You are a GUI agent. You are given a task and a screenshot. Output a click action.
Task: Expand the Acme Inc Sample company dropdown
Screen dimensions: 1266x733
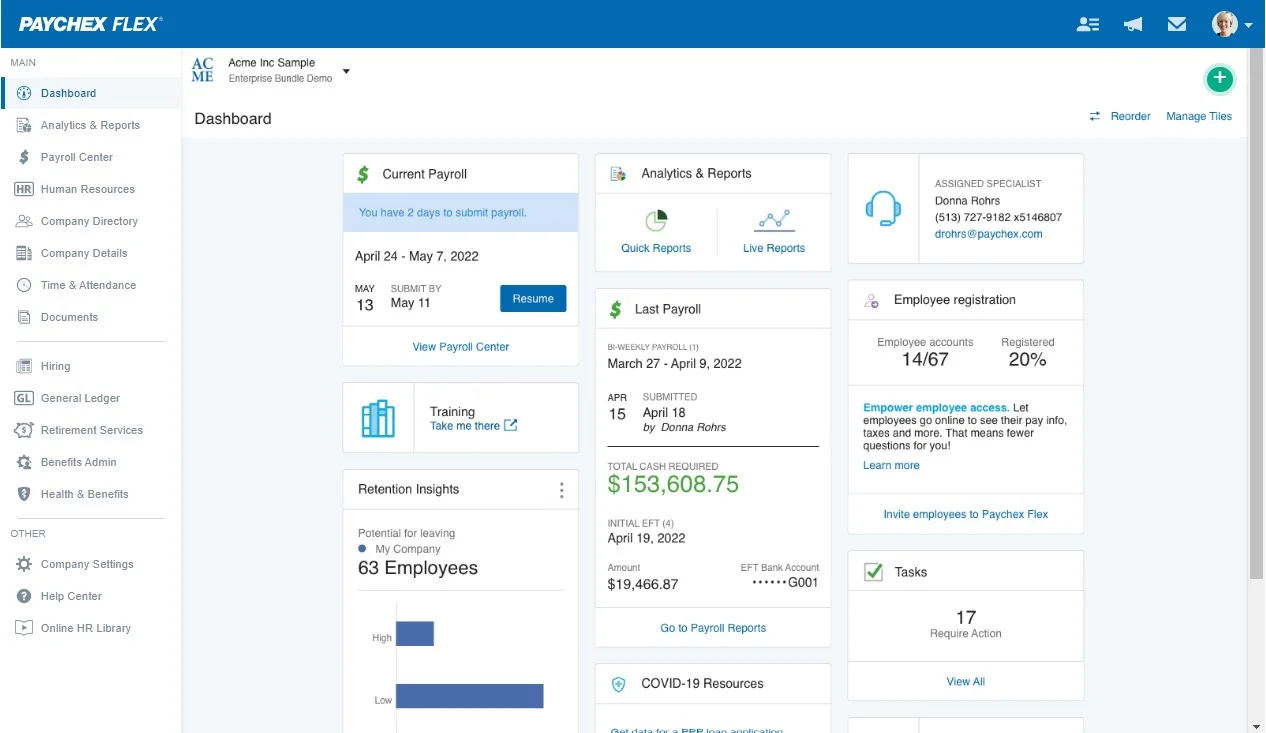point(346,71)
